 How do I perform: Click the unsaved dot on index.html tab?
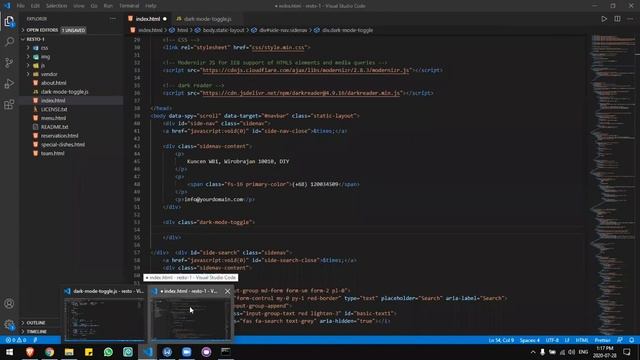click(165, 19)
